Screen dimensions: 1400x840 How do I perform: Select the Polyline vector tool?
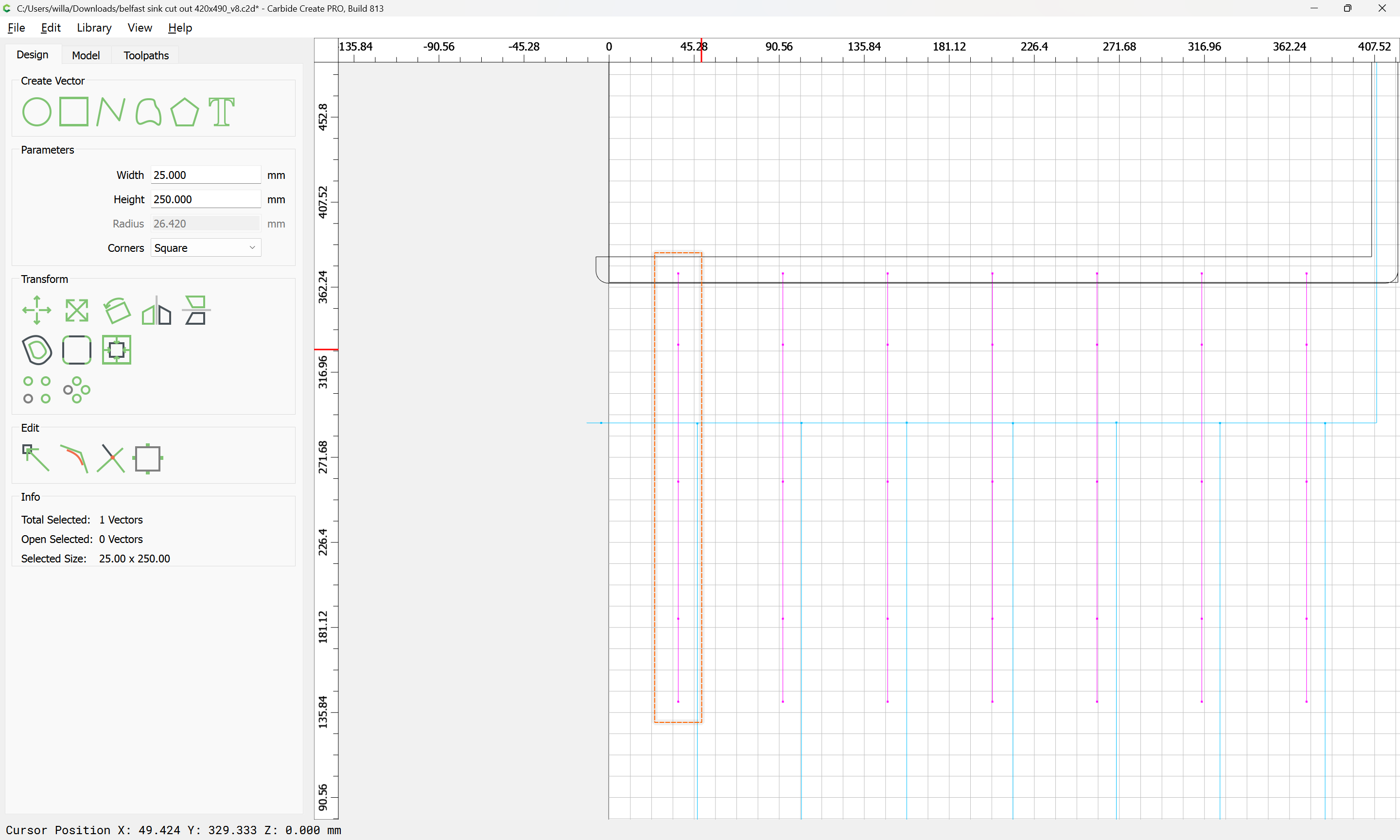pyautogui.click(x=110, y=111)
